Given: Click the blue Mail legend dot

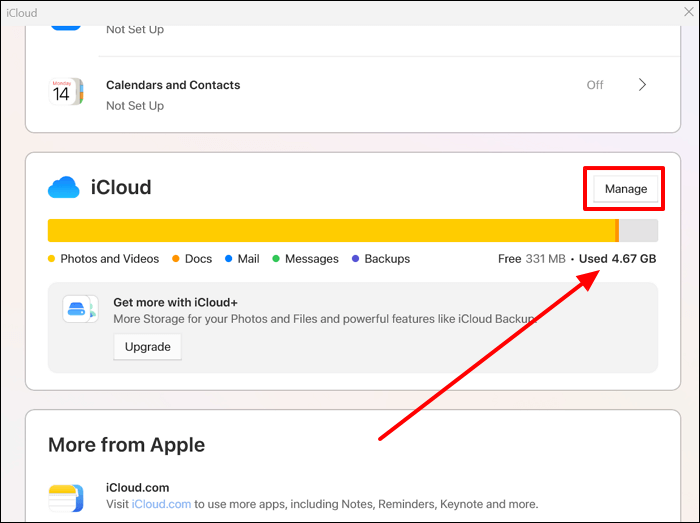Looking at the screenshot, I should 229,259.
